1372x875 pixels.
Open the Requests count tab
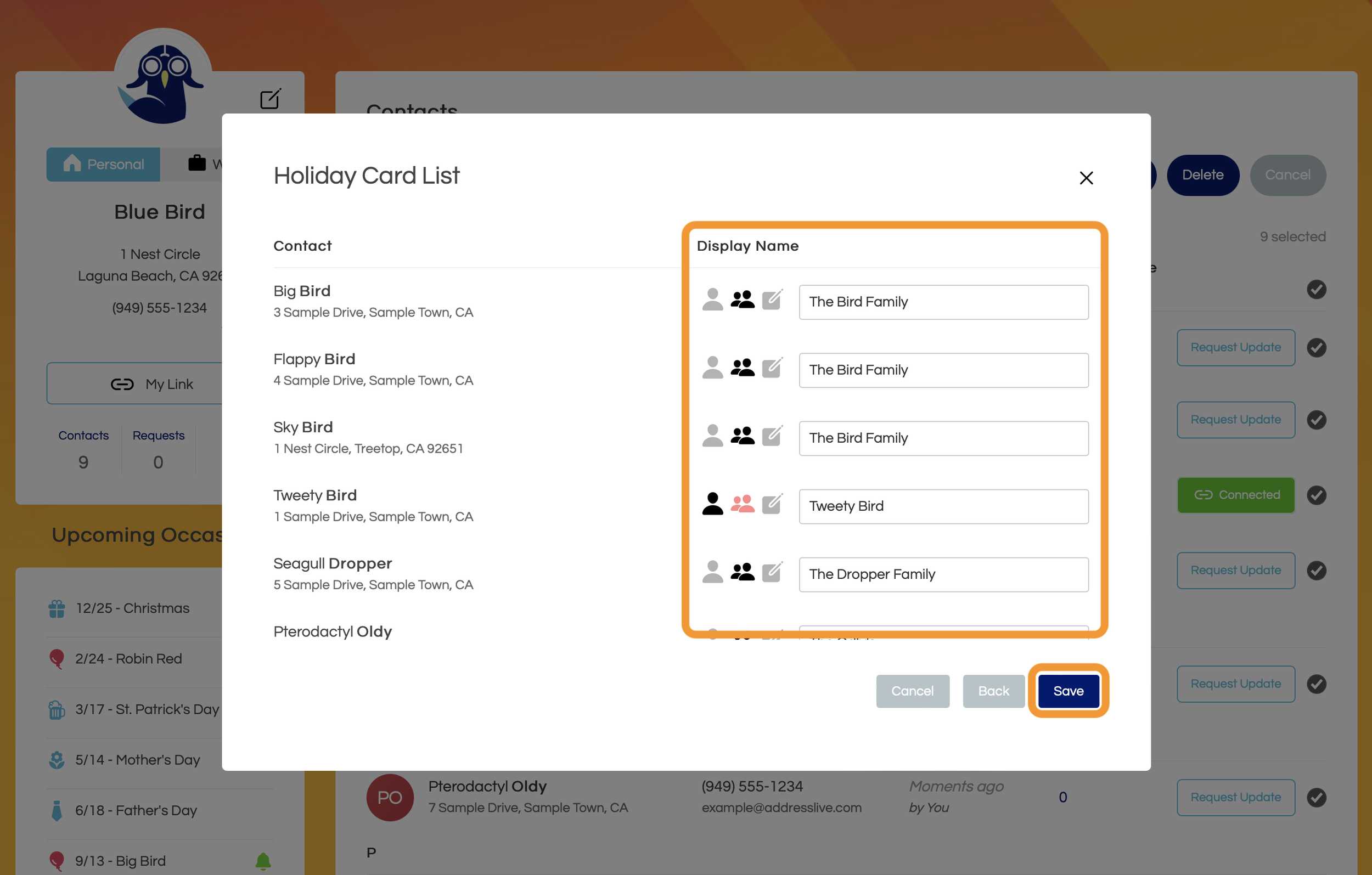pos(159,449)
